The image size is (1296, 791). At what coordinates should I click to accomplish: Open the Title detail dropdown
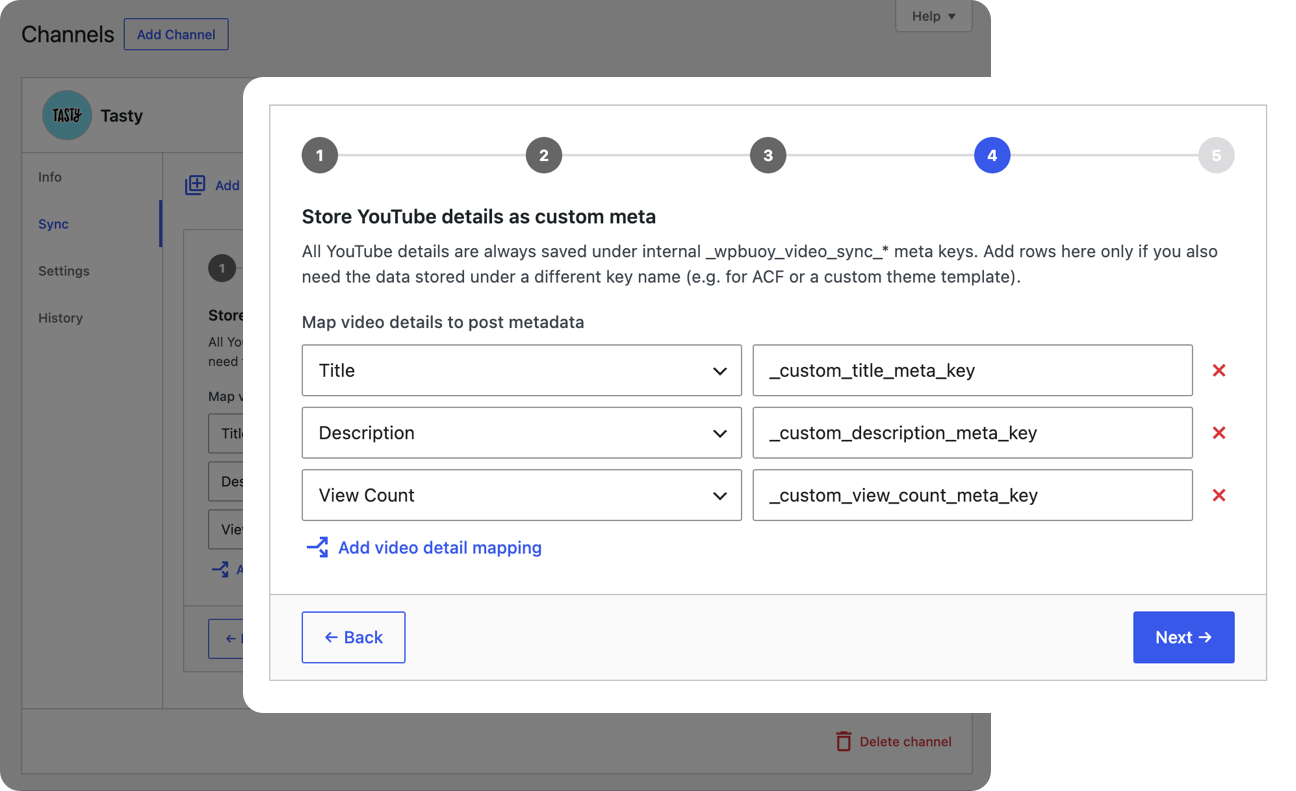tap(522, 370)
